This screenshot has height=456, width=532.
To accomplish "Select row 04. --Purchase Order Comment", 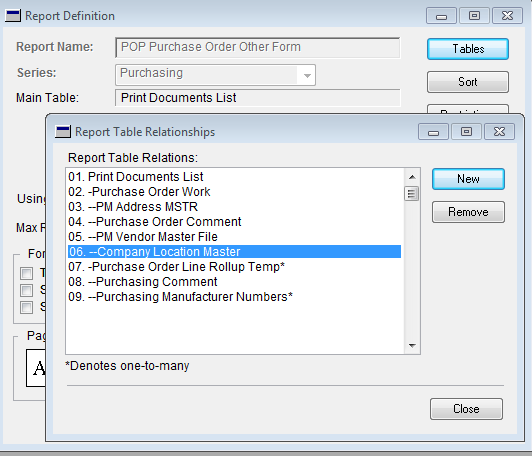I will [234, 222].
